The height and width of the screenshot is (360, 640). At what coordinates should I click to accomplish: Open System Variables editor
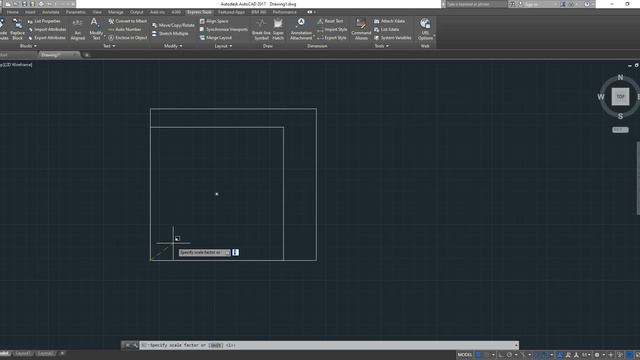pos(393,38)
